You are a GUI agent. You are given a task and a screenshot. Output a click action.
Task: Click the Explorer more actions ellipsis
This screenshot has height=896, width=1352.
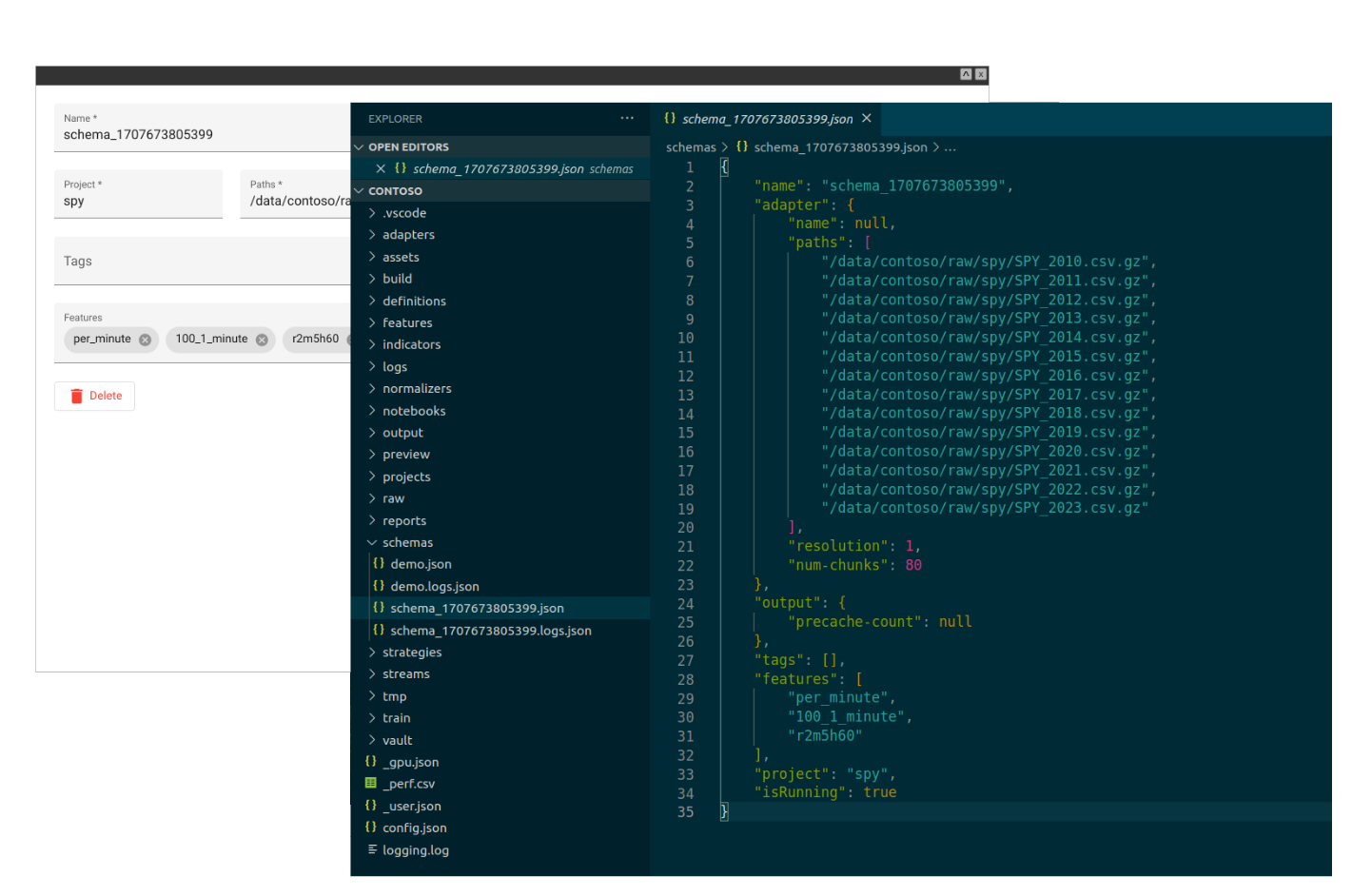627,118
